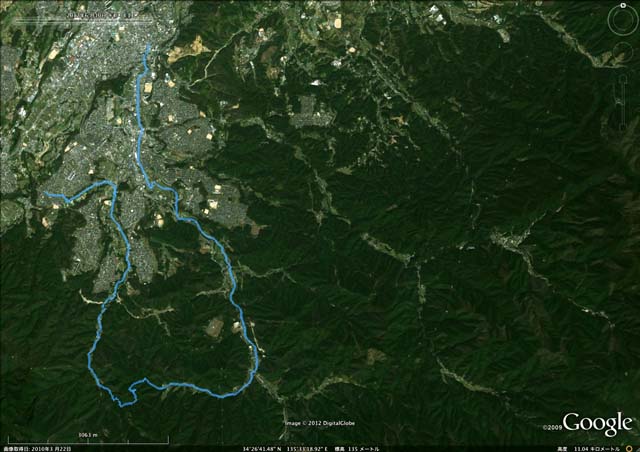Screen dimensions: 640x452
Task: Click the zoom slider handle
Action: [x=622, y=102]
